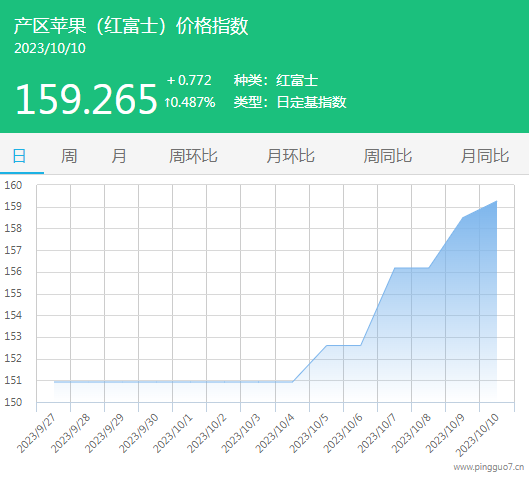The height and width of the screenshot is (477, 529).
Task: Click the www.pingguo7.cn watermark link
Action: [x=489, y=467]
